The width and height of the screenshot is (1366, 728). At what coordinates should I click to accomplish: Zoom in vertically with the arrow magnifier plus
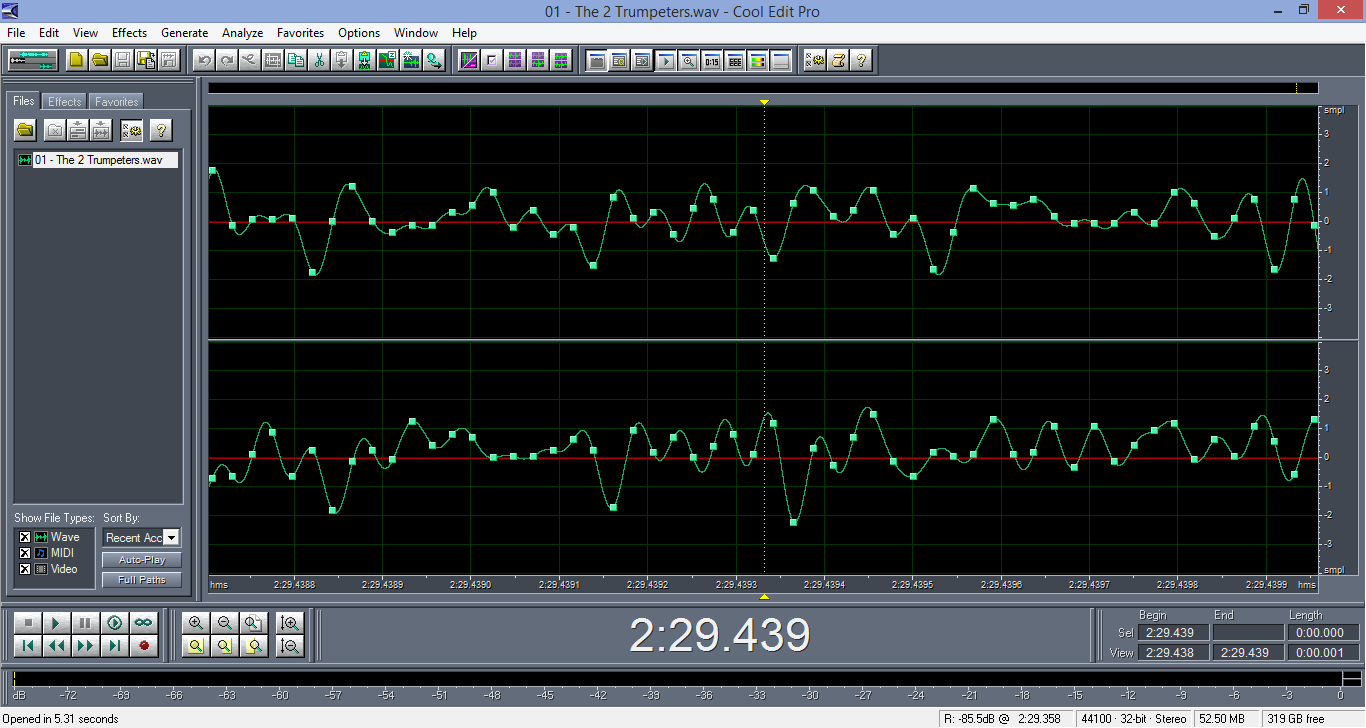[290, 622]
